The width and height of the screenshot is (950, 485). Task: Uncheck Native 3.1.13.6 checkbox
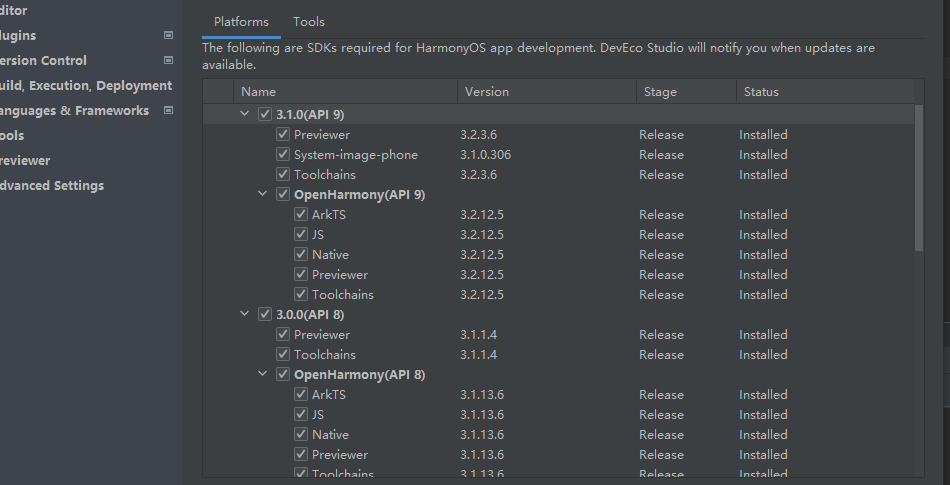click(x=301, y=434)
